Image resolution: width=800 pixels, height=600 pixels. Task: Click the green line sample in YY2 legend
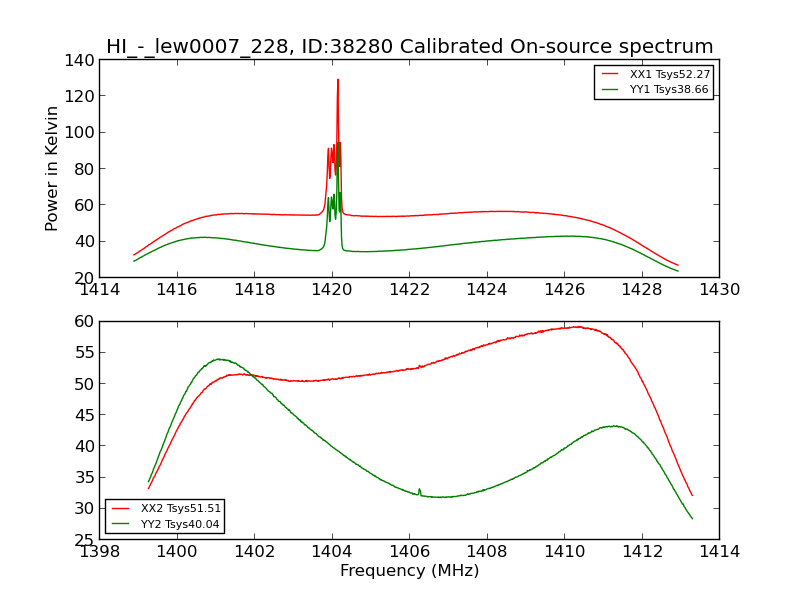(121, 524)
